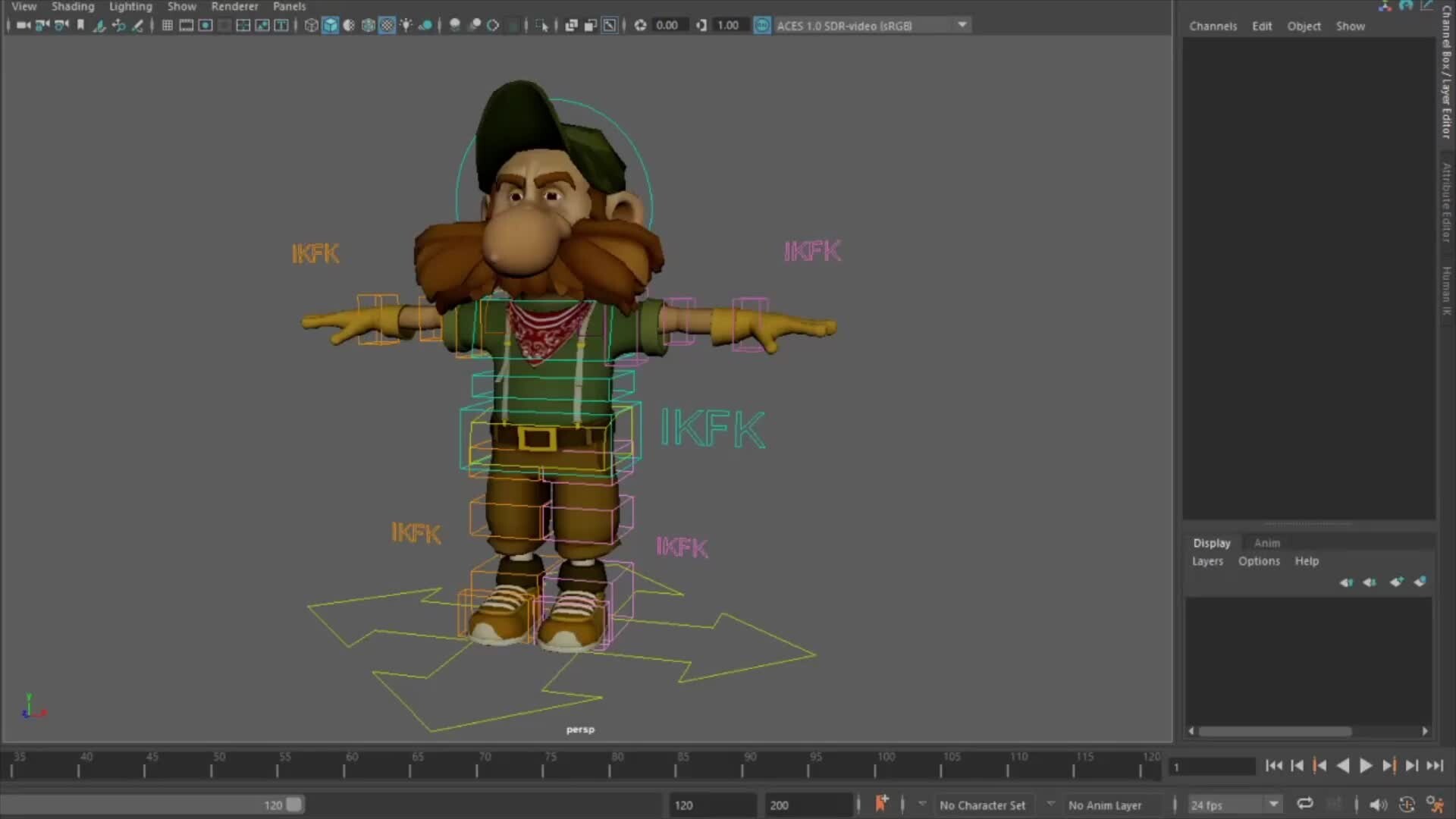The width and height of the screenshot is (1456, 819).
Task: Select the Grid display icon
Action: click(168, 25)
